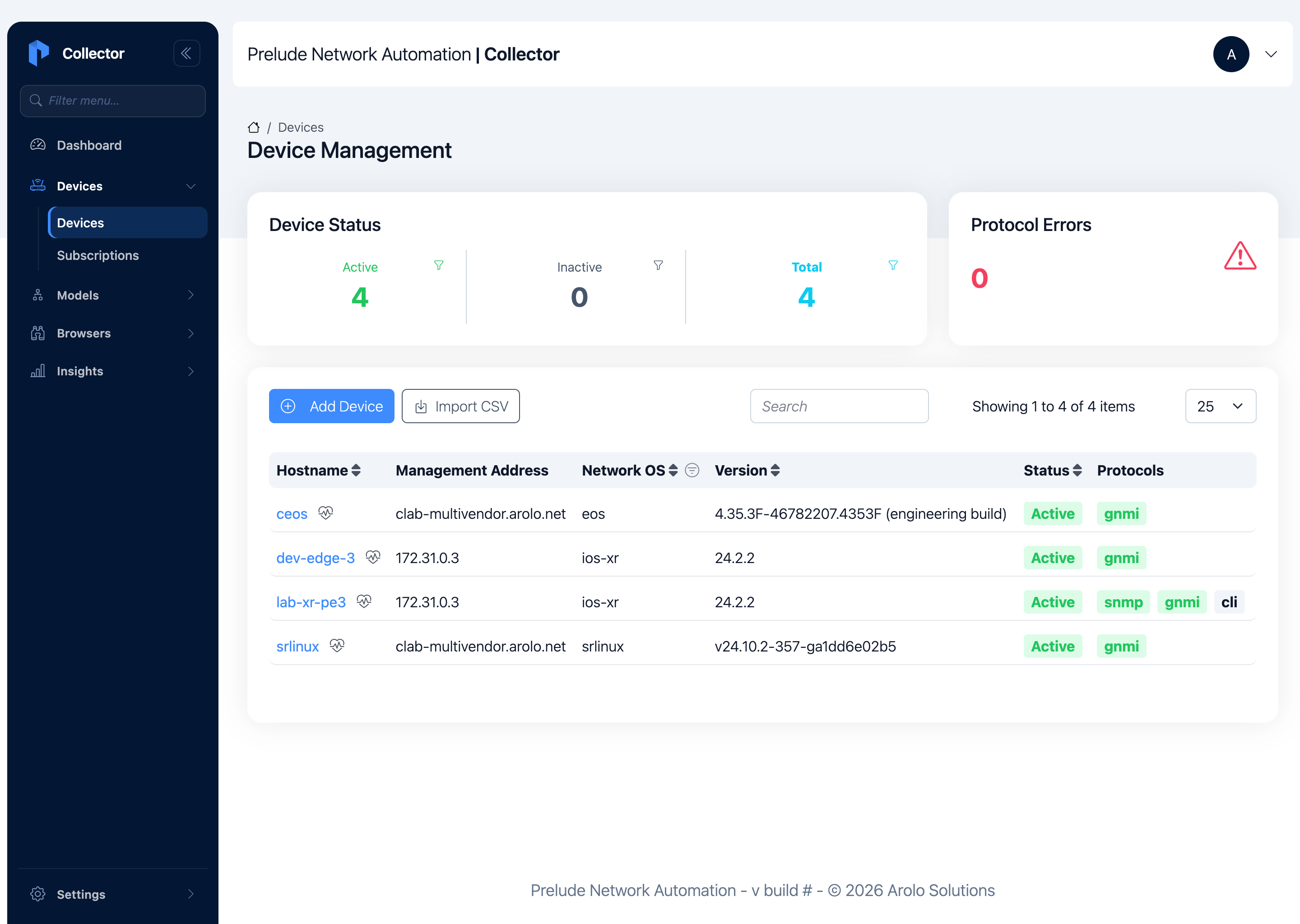Sort table by Hostname arrows
Viewport: 1300px width, 924px height.
pos(356,471)
